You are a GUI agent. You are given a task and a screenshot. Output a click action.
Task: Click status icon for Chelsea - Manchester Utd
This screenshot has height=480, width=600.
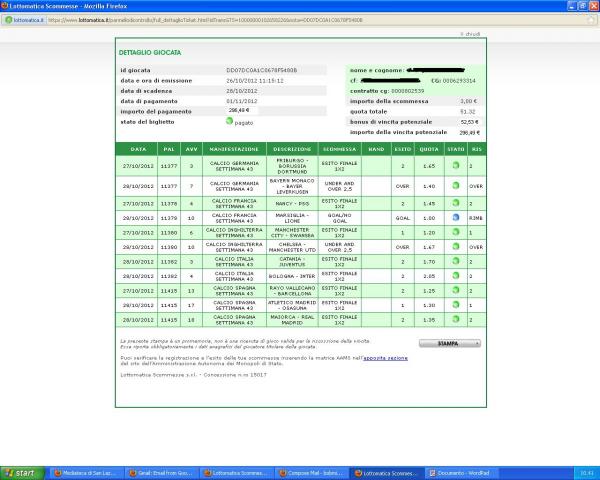coord(456,245)
